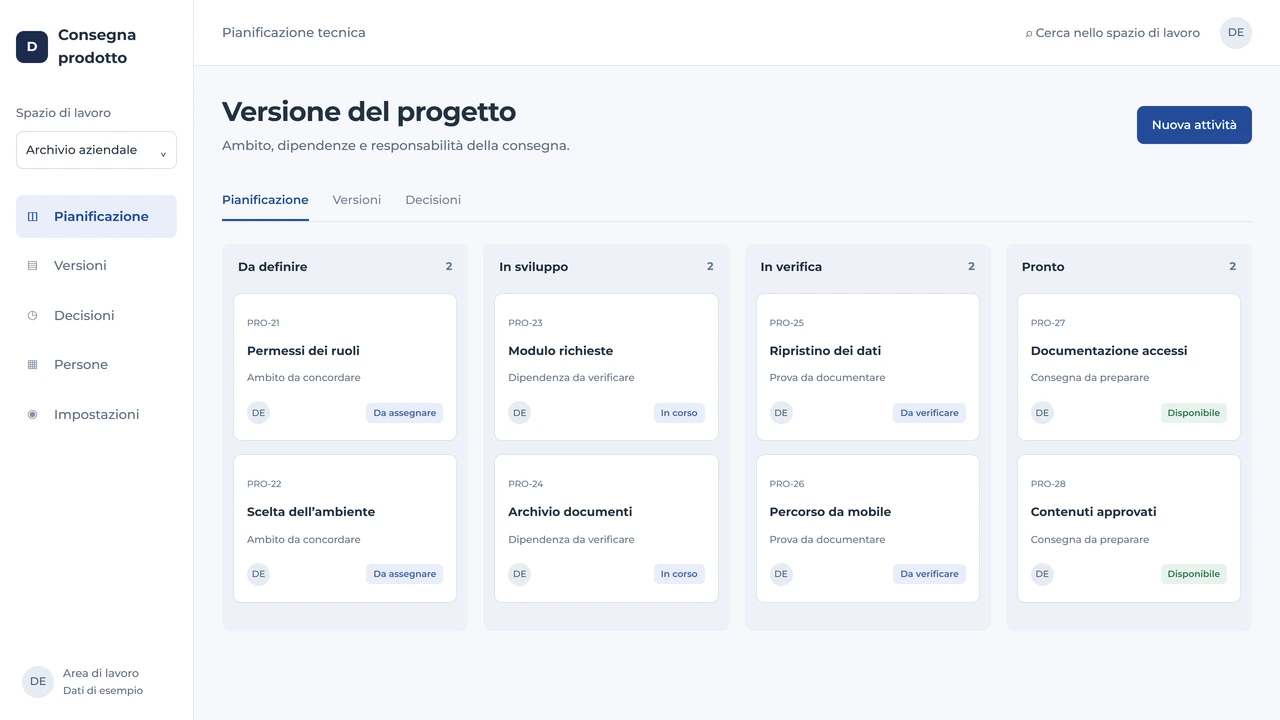Switch to the Decisioni tab
This screenshot has width=1280, height=720.
pos(433,200)
